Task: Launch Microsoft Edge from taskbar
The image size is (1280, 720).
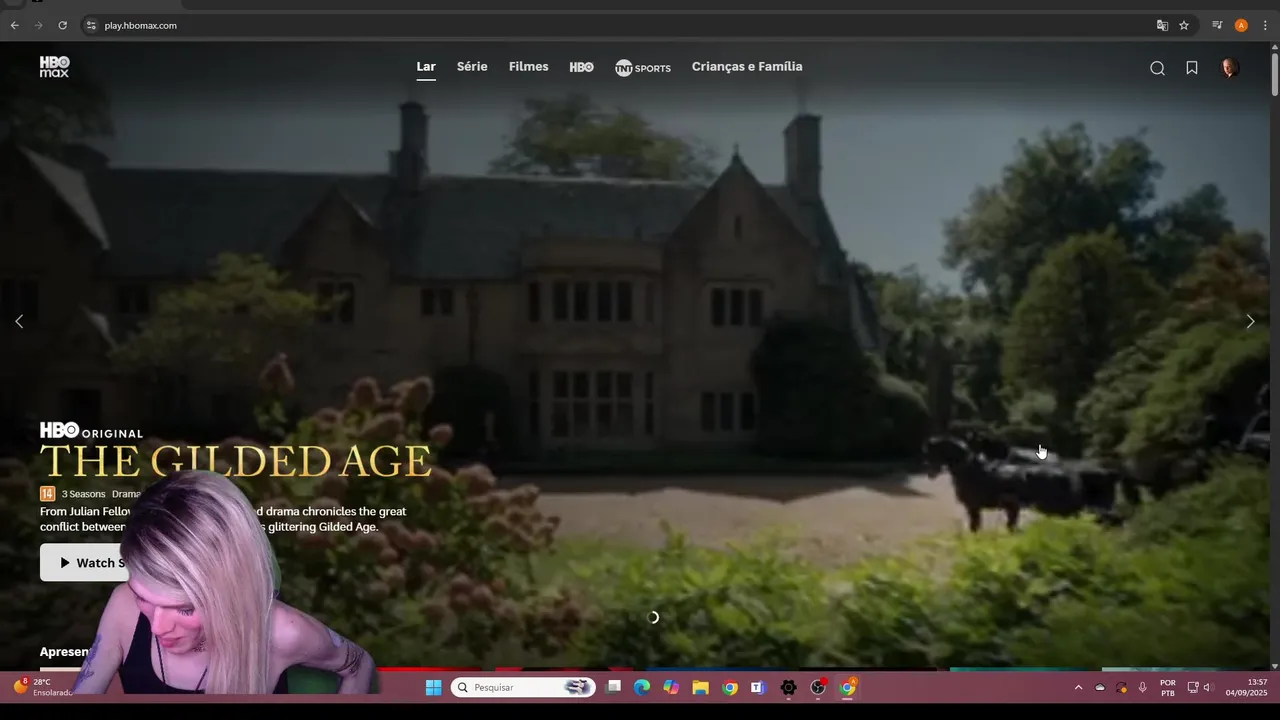Action: coord(642,687)
